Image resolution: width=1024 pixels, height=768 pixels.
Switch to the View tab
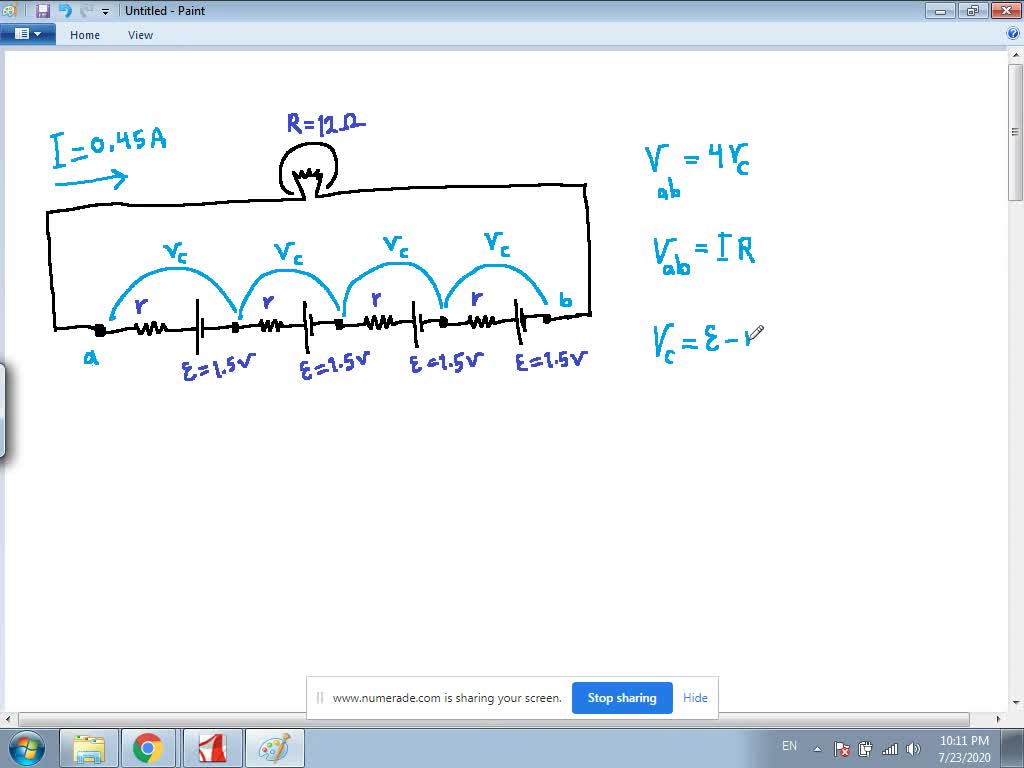tap(140, 34)
